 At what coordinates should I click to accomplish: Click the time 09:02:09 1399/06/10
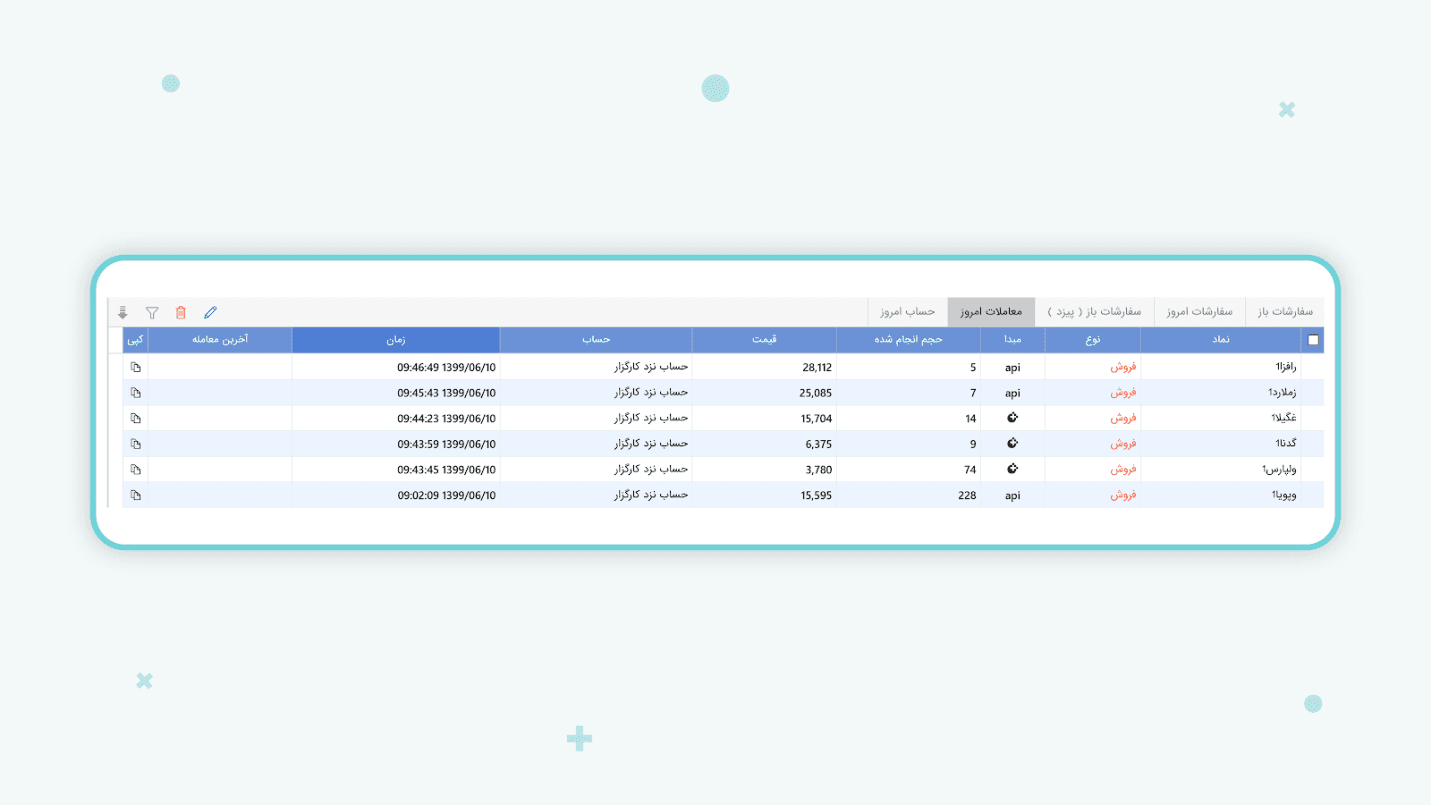tap(446, 495)
